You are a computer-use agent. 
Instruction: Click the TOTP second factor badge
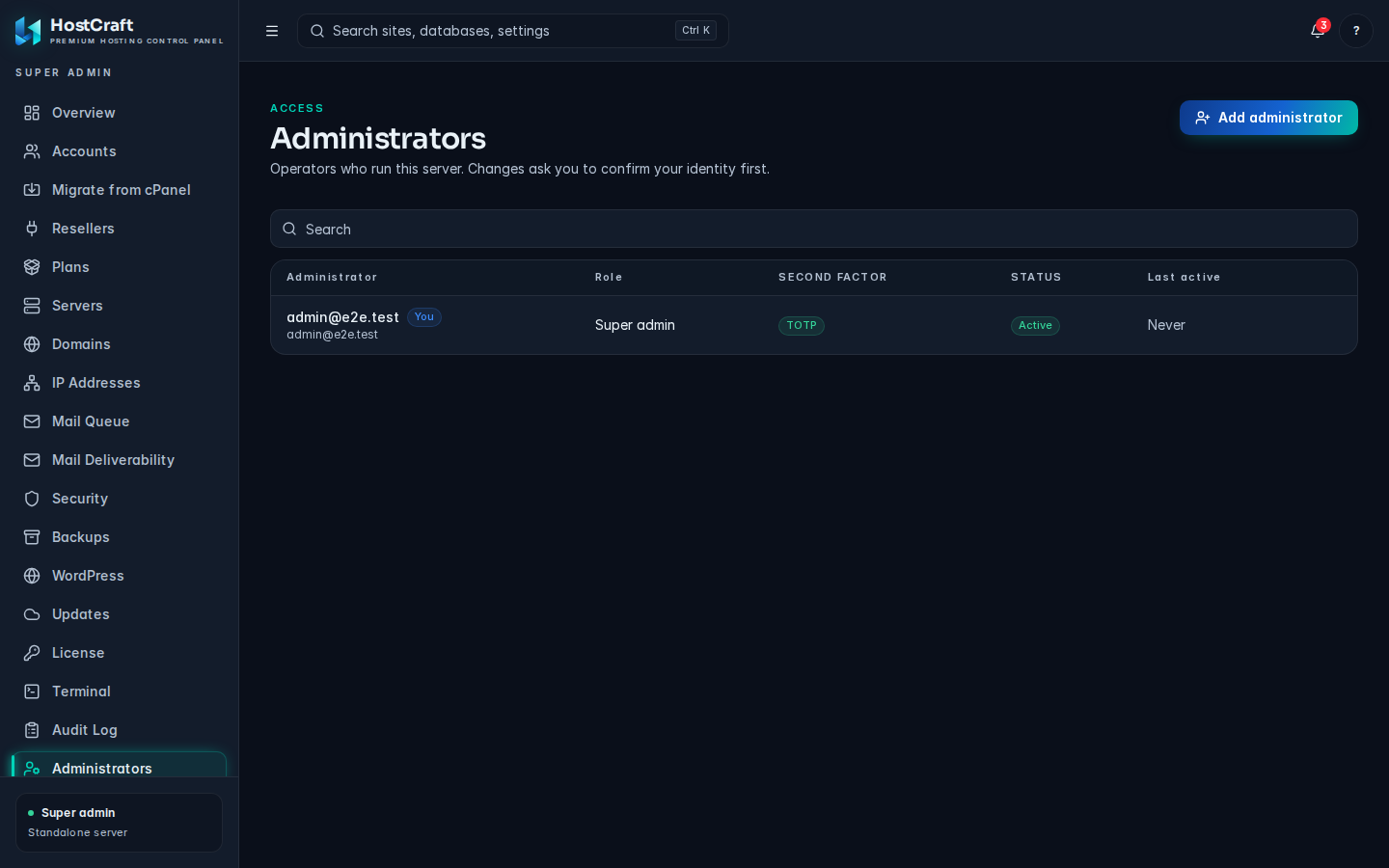coord(802,326)
